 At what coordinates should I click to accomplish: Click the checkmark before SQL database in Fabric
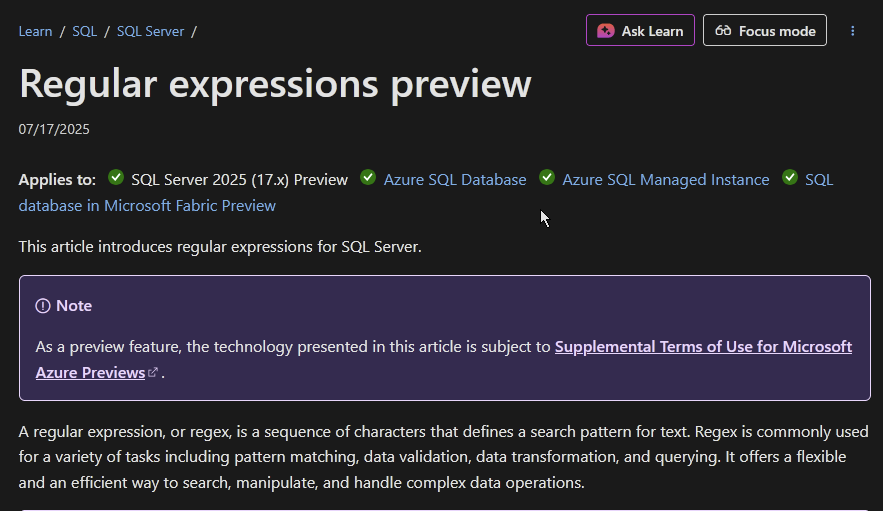(790, 178)
